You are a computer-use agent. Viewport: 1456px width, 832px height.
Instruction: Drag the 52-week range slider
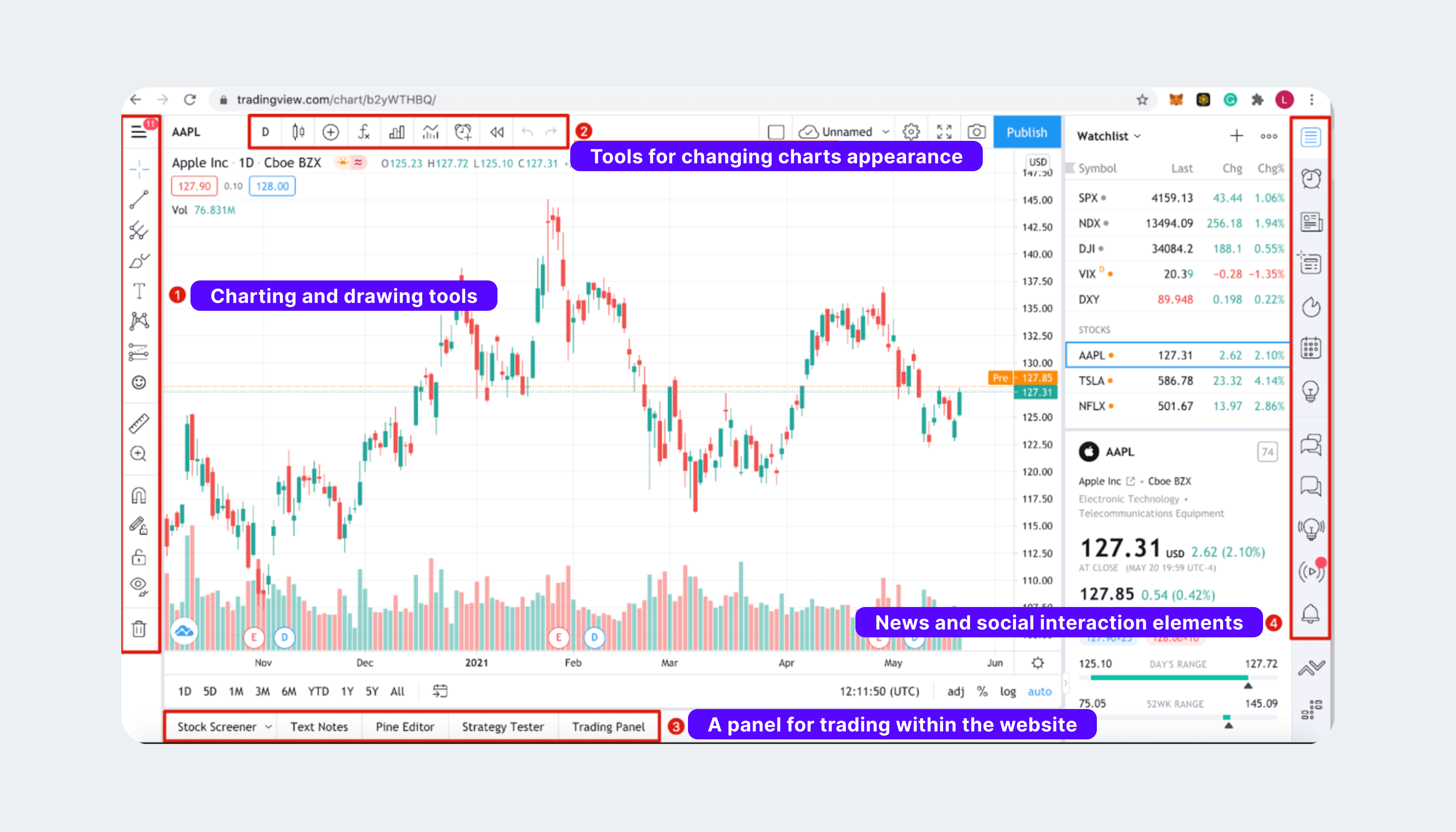pos(1227,718)
